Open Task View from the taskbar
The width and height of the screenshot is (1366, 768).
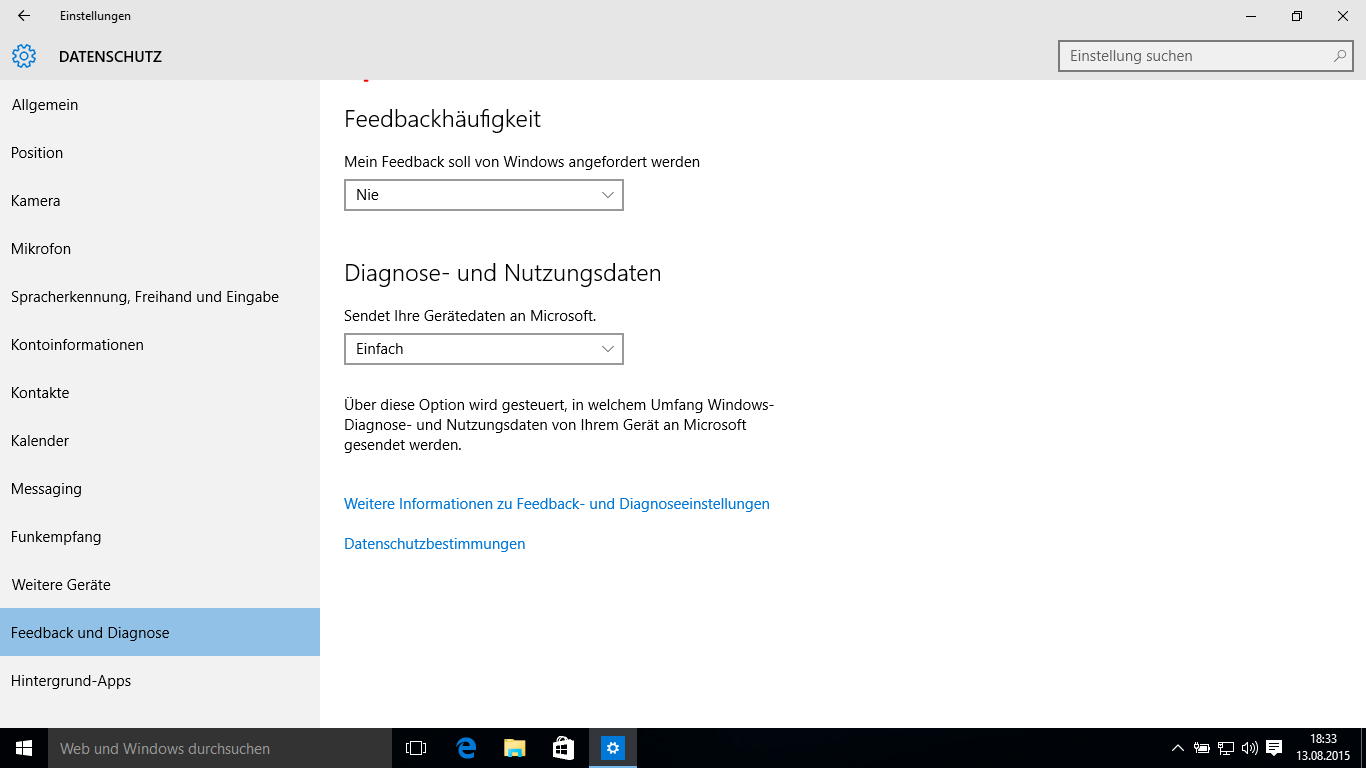416,748
